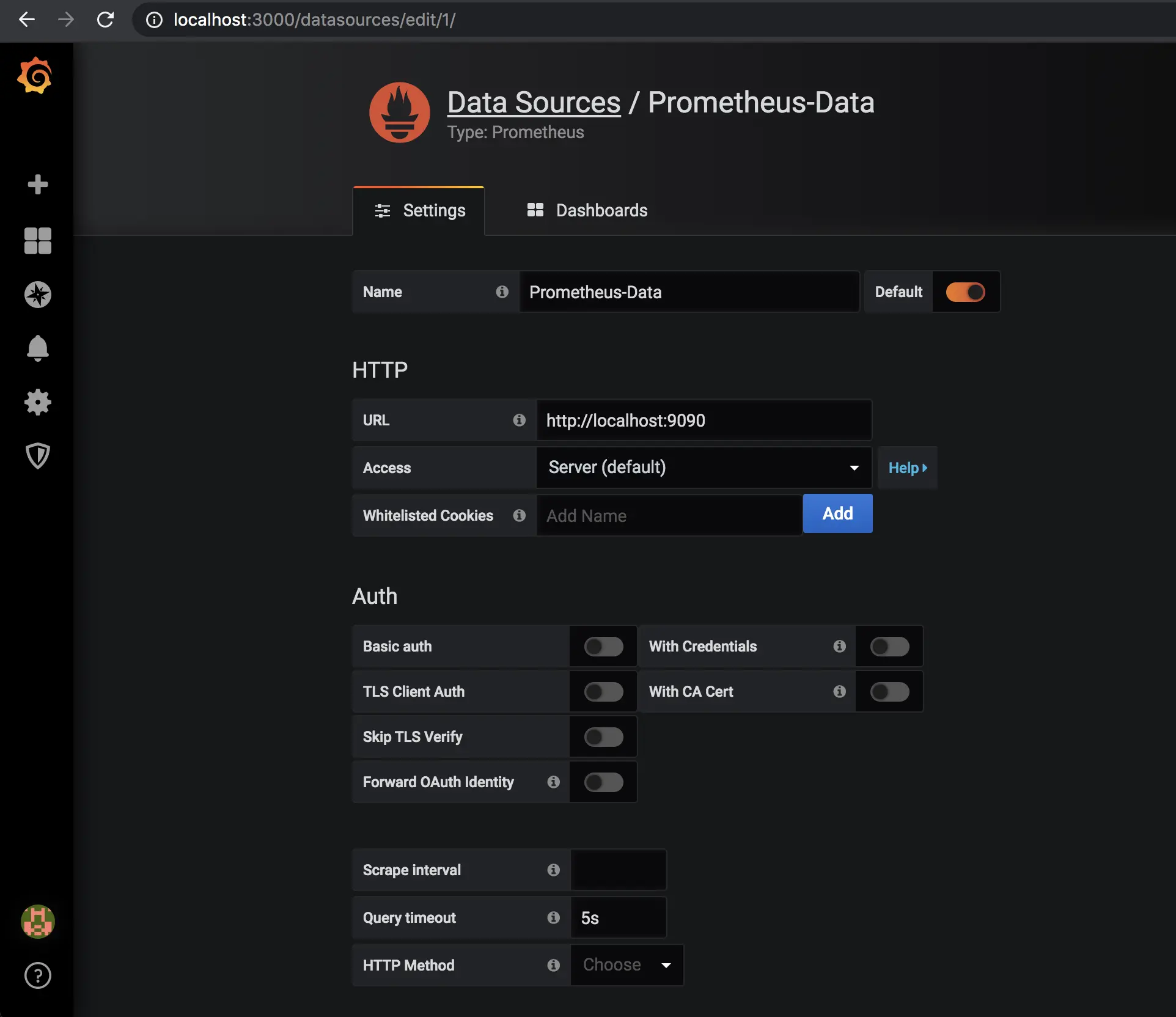This screenshot has height=1017, width=1176.
Task: Click the Name input field
Action: click(689, 292)
